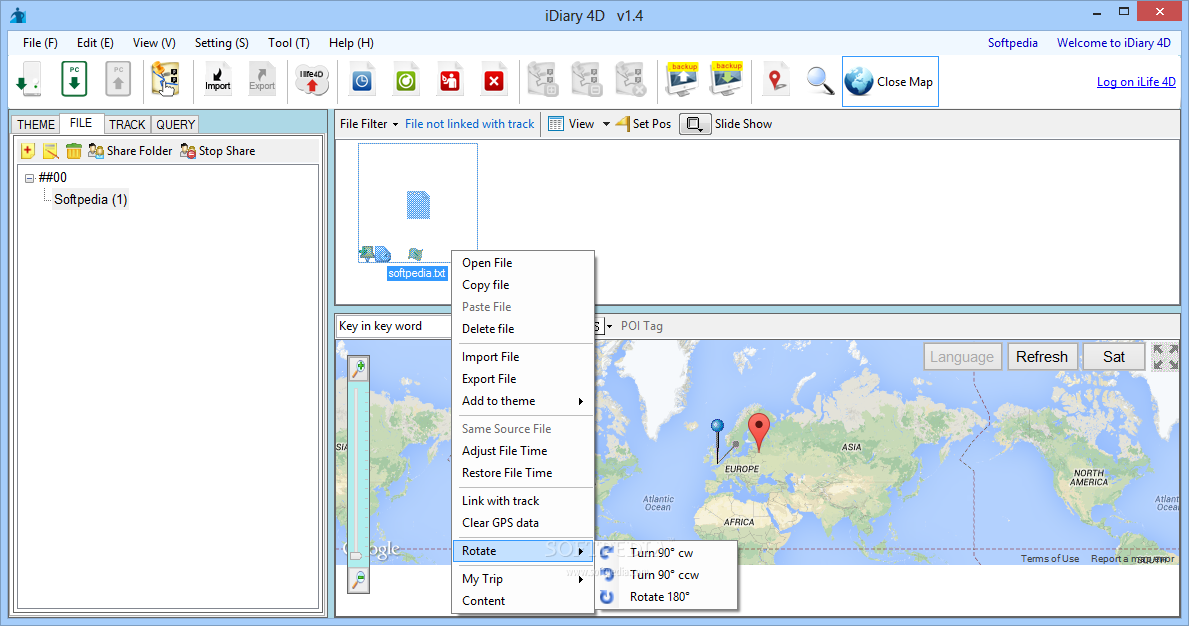Open the Setting (S) menu
This screenshot has width=1189, height=626.
tap(221, 43)
